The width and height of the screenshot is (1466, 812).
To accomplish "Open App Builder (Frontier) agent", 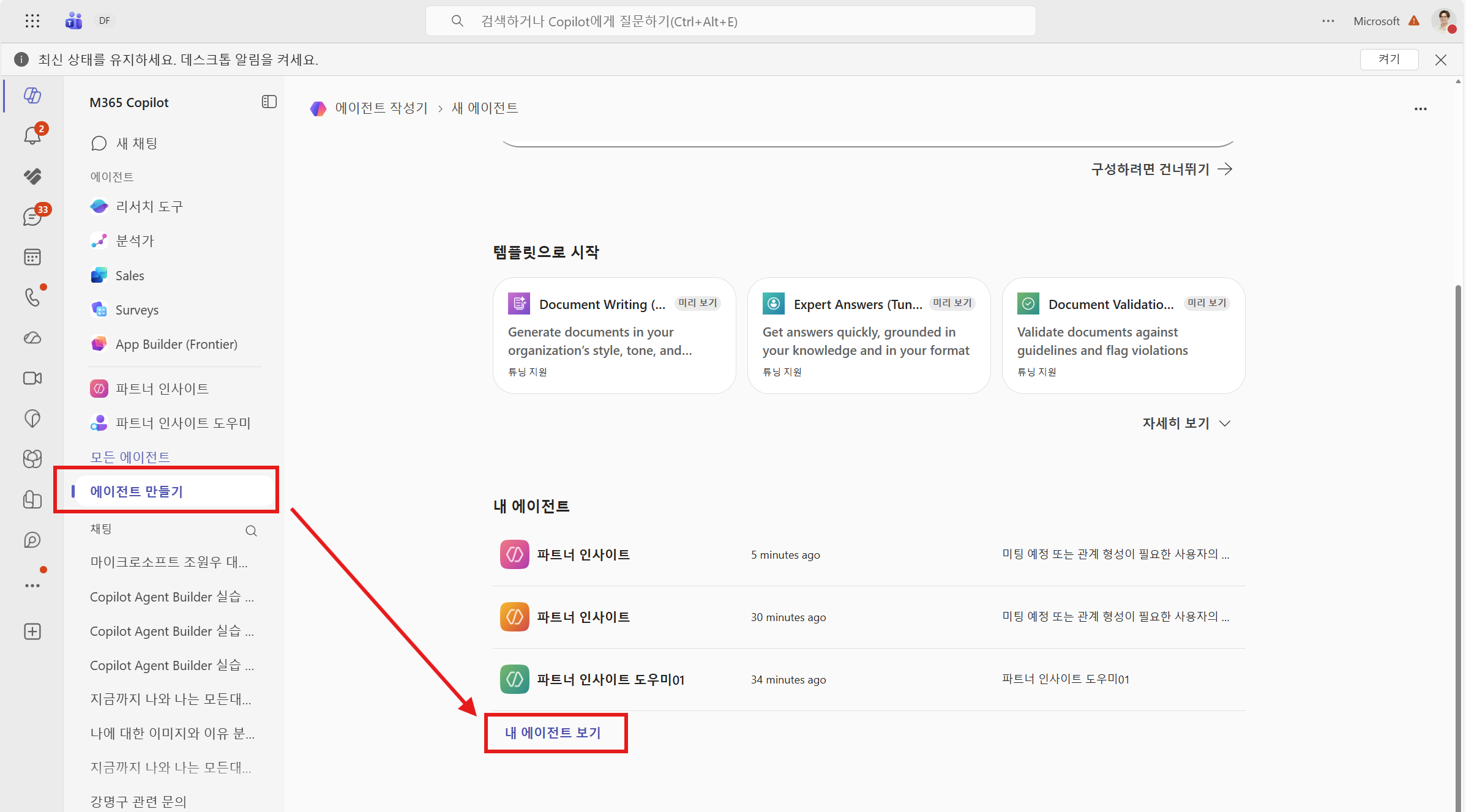I will point(163,344).
